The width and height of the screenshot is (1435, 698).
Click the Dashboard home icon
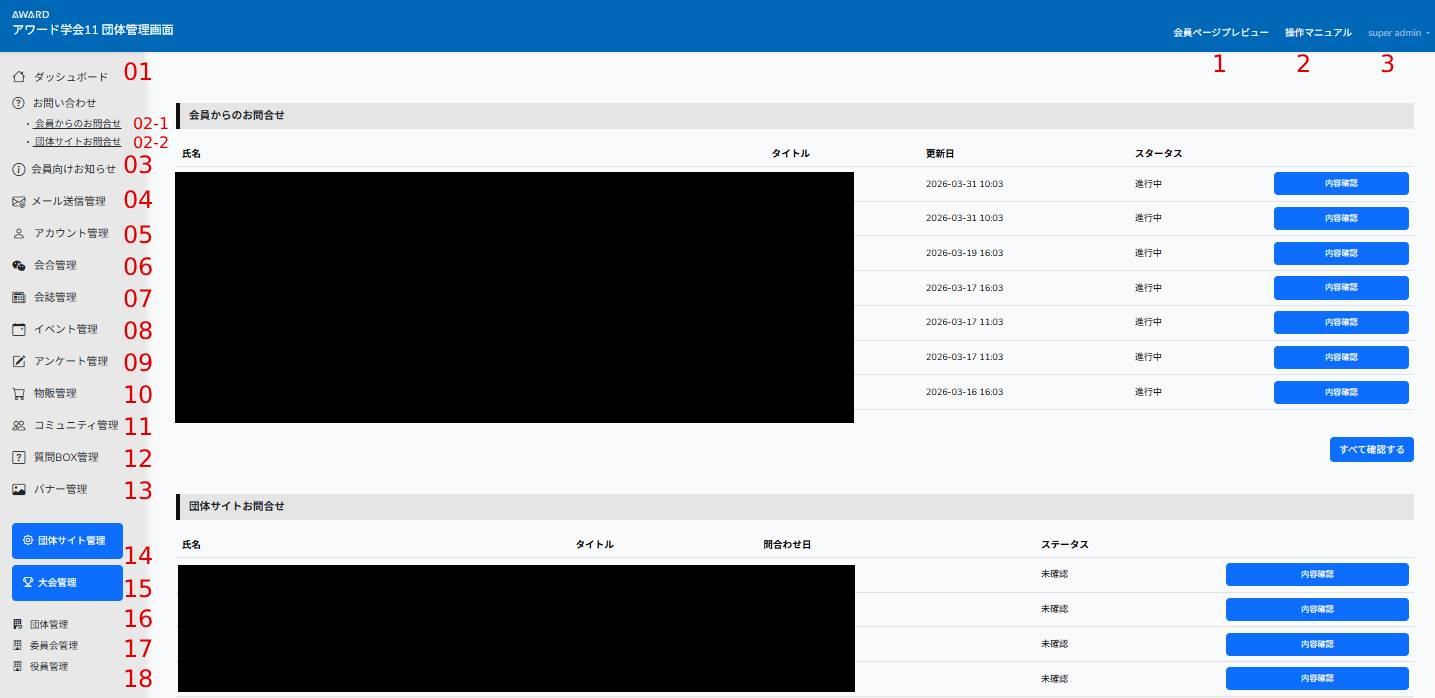pyautogui.click(x=18, y=77)
